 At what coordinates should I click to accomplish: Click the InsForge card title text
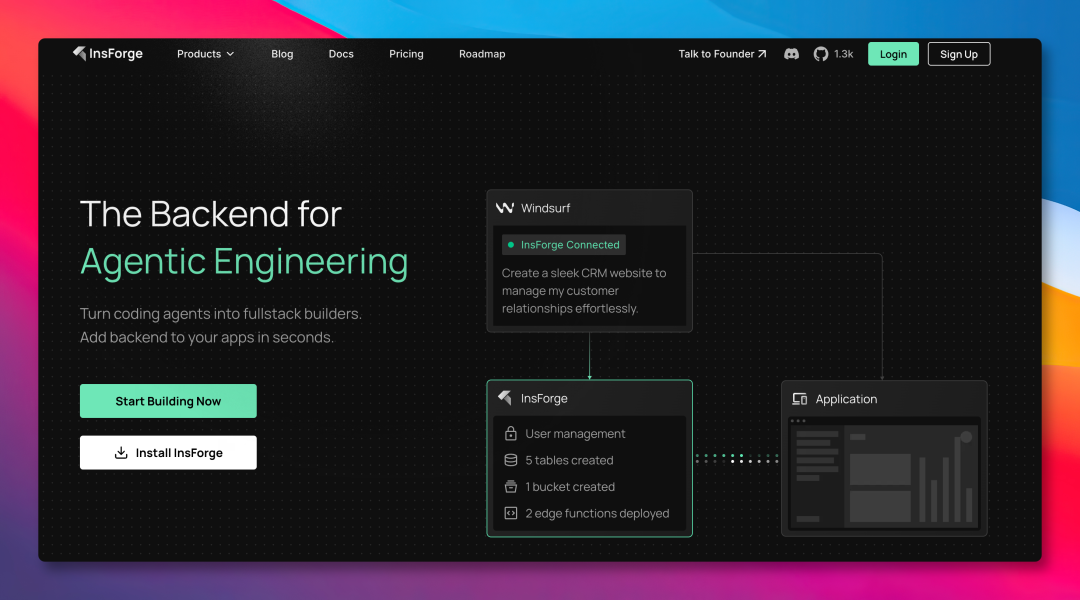click(x=544, y=398)
